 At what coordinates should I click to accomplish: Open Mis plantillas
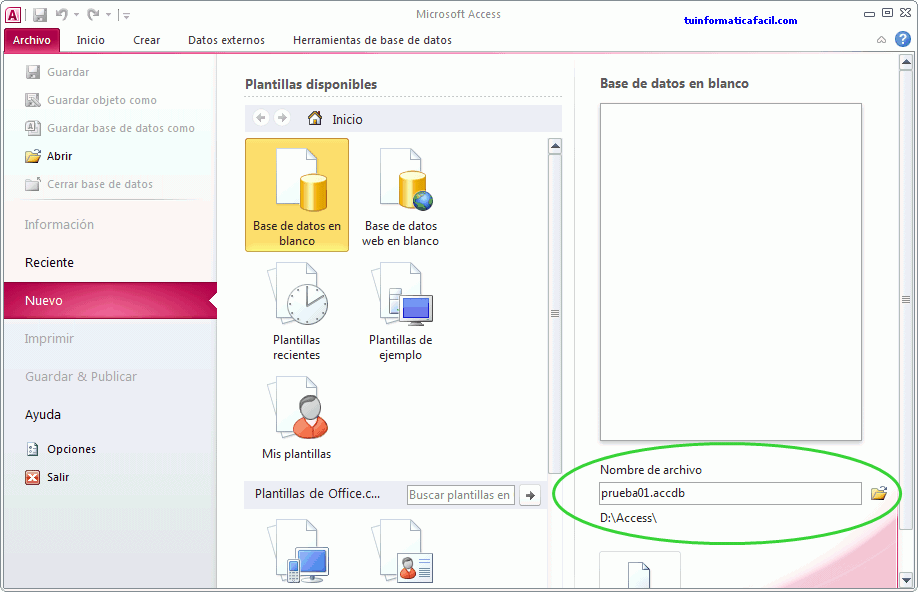pos(297,419)
